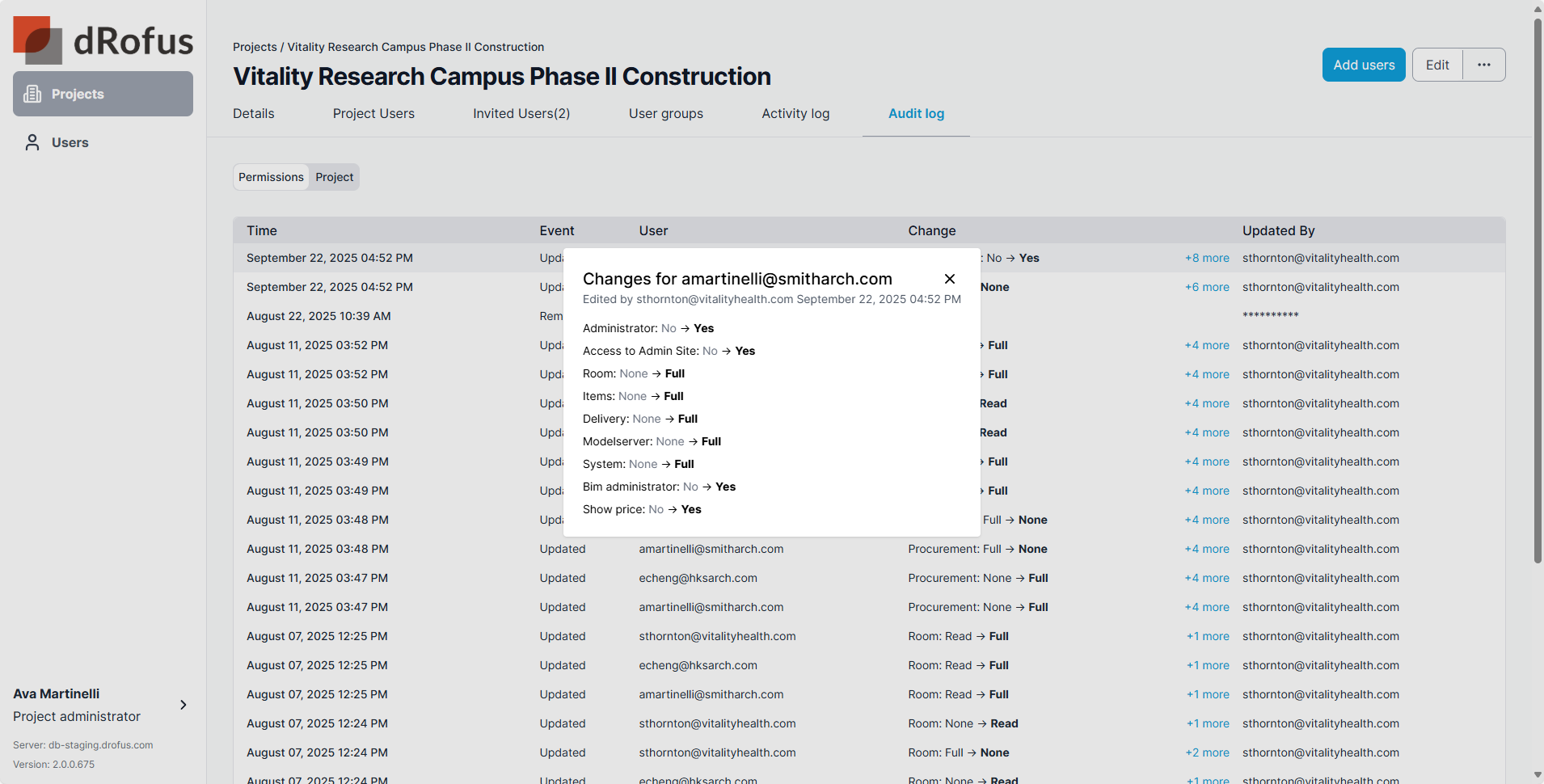Click the Add users button
The width and height of the screenshot is (1544, 784).
click(x=1363, y=65)
